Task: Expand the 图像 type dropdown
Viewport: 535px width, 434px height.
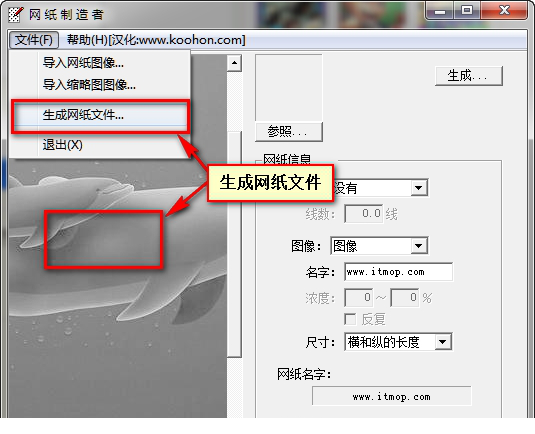Action: coord(419,246)
